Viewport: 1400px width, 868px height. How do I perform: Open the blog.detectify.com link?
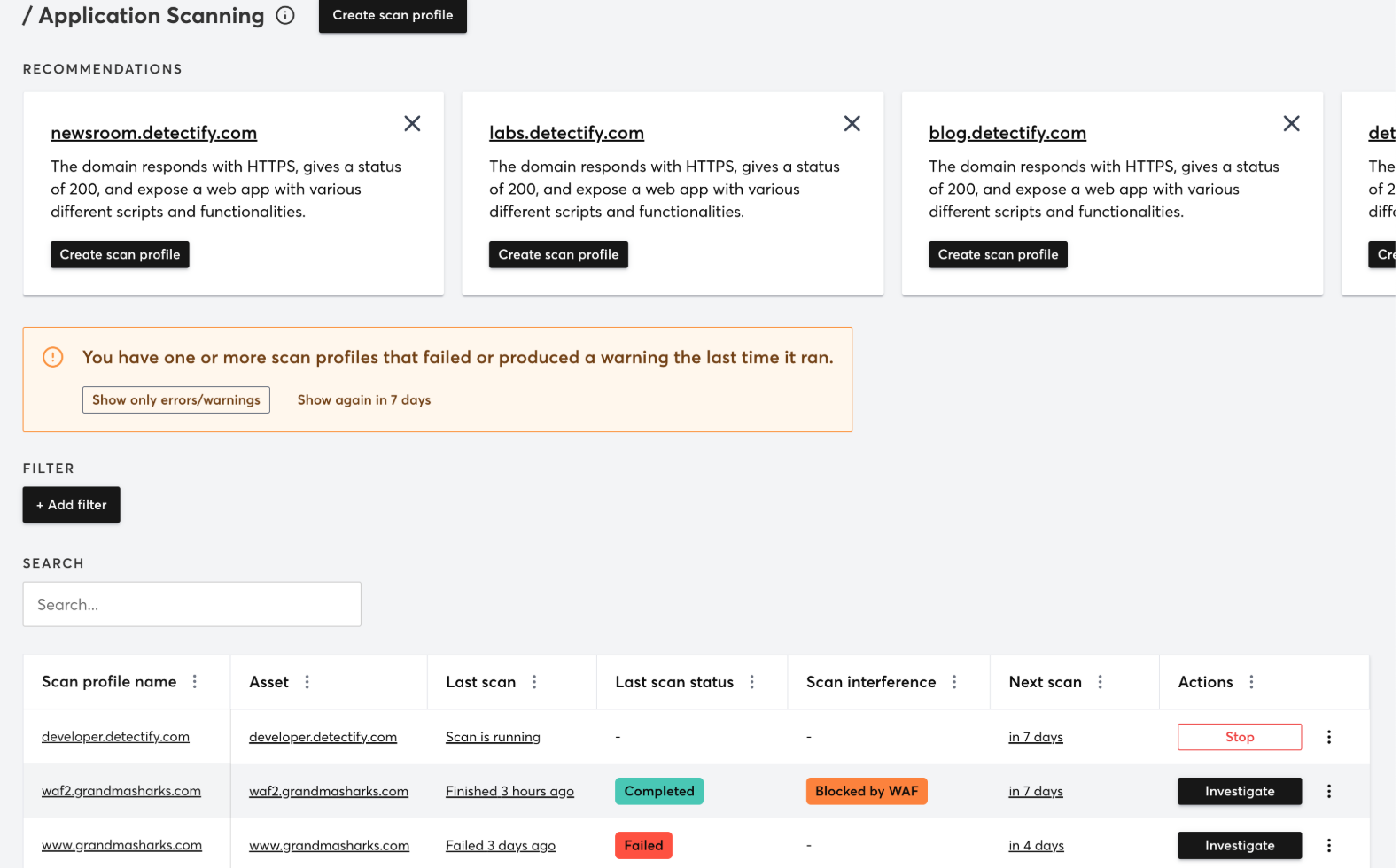[1007, 133]
